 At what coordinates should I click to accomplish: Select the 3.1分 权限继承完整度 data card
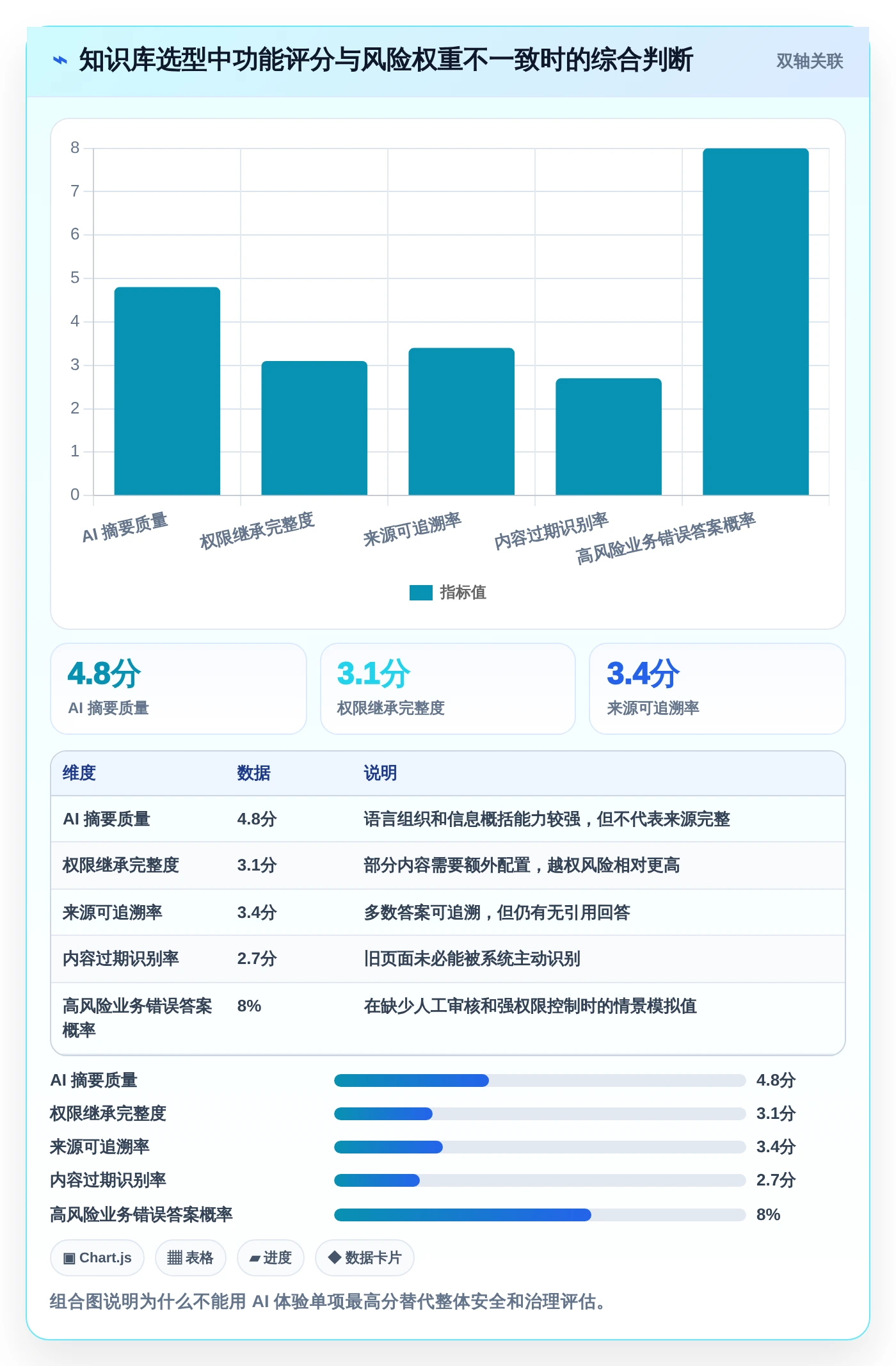tap(448, 689)
